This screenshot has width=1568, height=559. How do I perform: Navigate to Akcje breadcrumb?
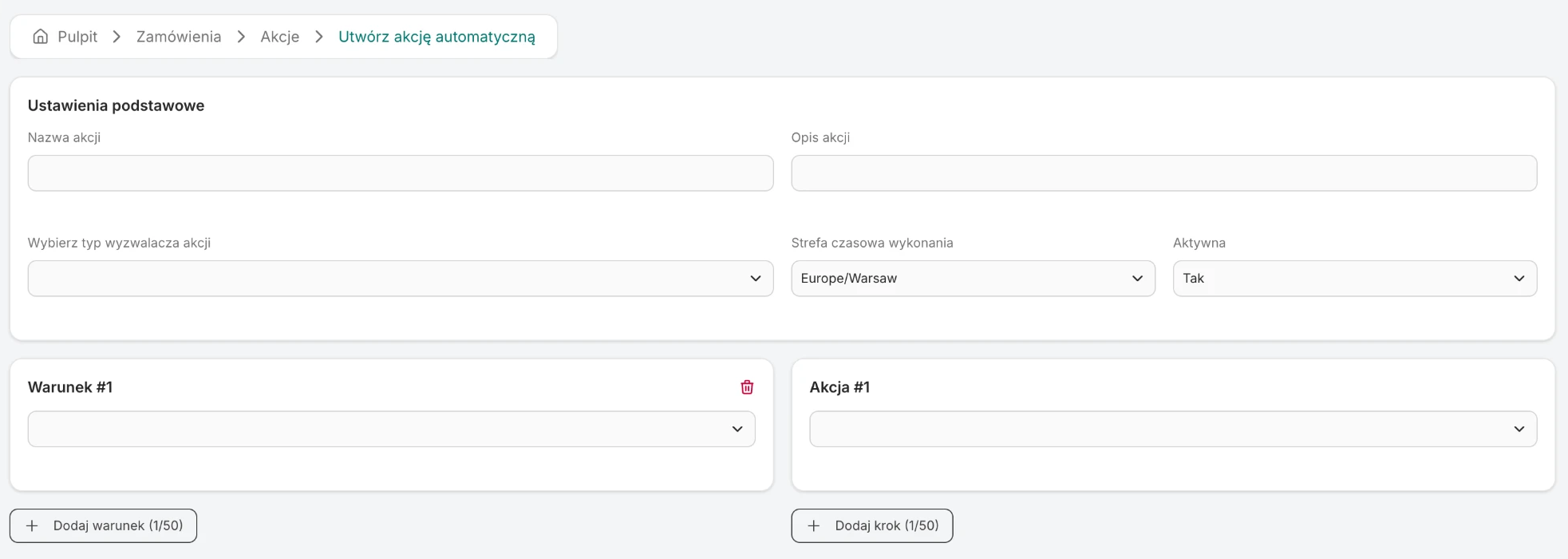pyautogui.click(x=280, y=37)
